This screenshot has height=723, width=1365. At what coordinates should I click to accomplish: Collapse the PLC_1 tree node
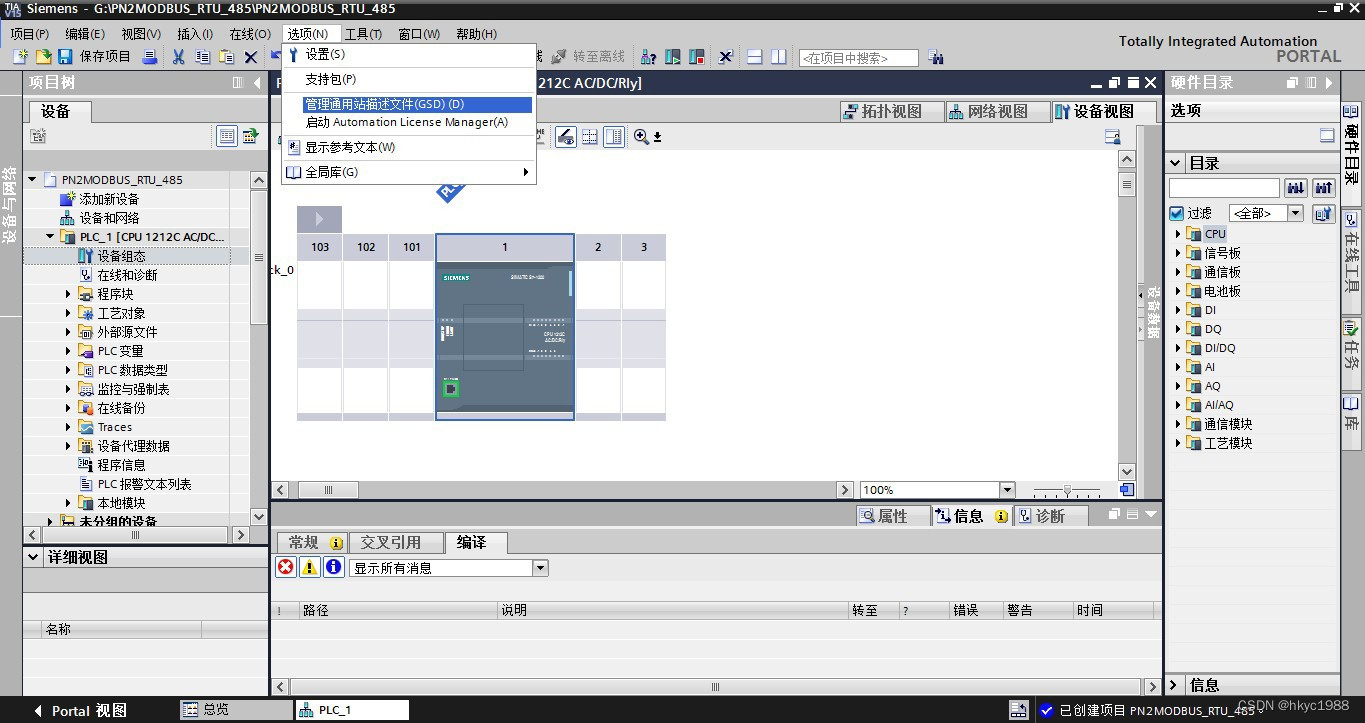[x=50, y=237]
